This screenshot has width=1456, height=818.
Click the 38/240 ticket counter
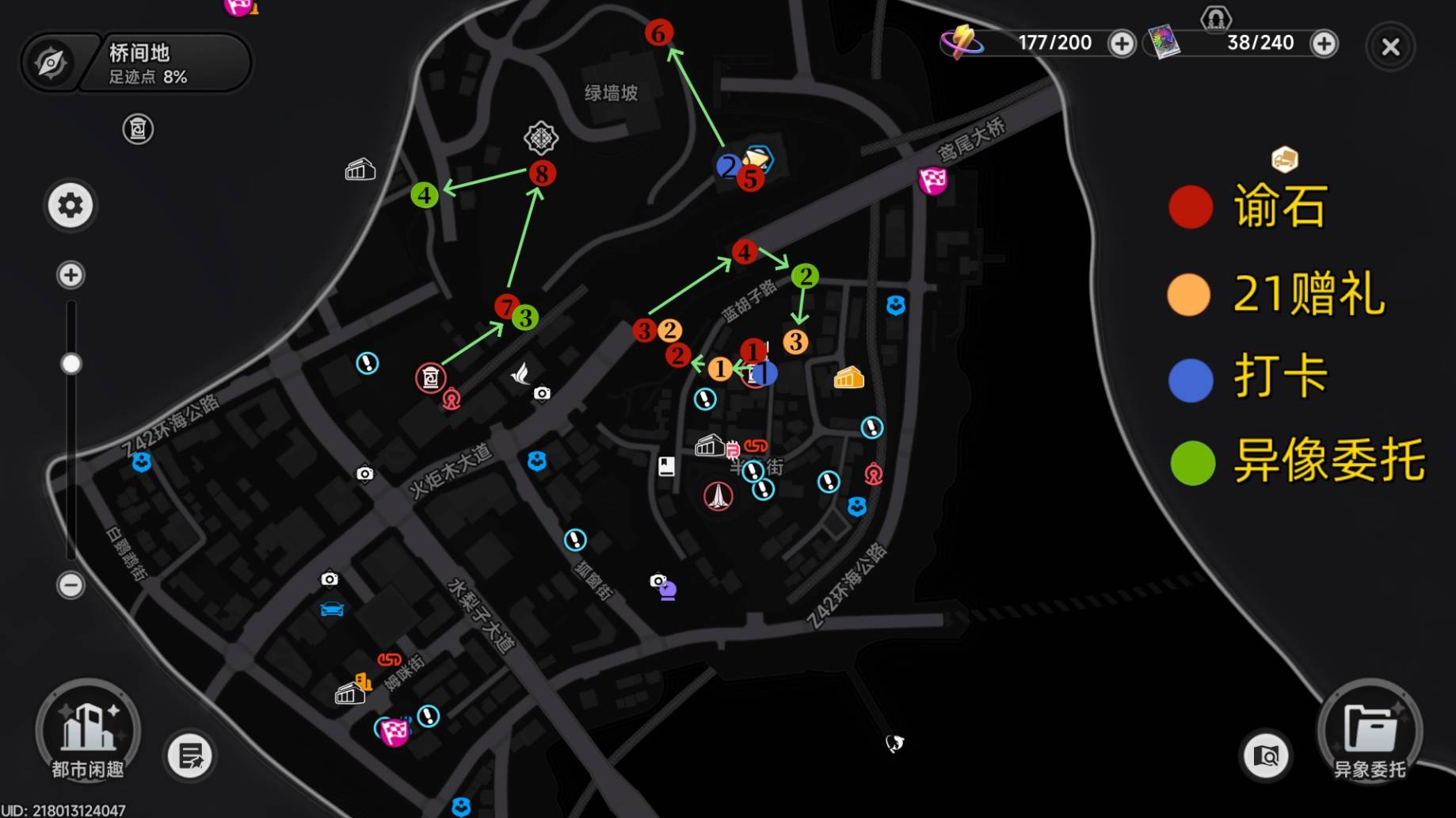pos(1260,43)
